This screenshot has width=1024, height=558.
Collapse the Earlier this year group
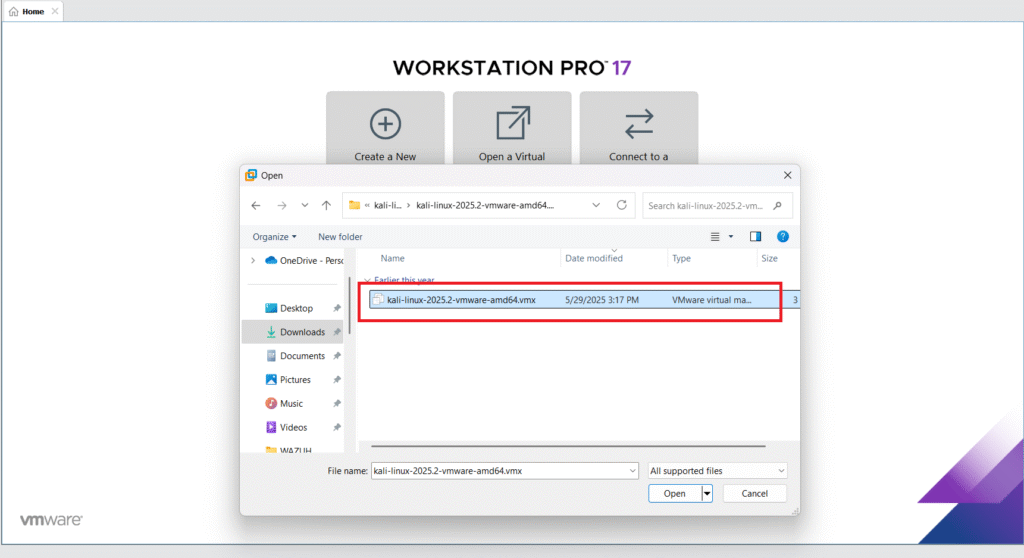tap(367, 280)
